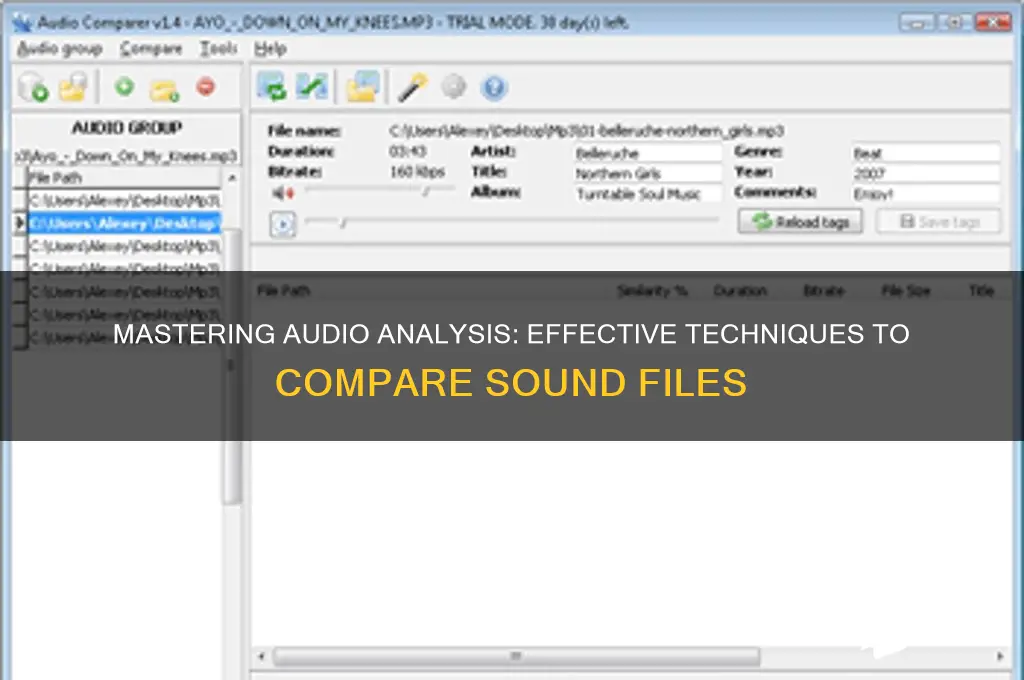Viewport: 1024px width, 680px height.
Task: Click the green checkmark toolbar icon
Action: 312,87
